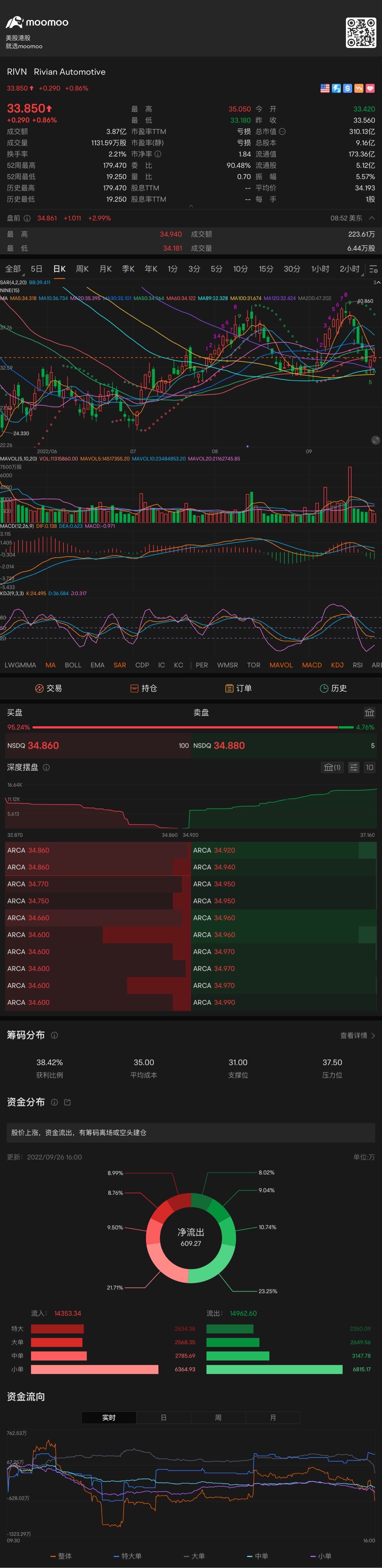This screenshot has height=1568, width=382.
Task: Tap ask row ARCA 34.990
Action: click(x=284, y=1002)
